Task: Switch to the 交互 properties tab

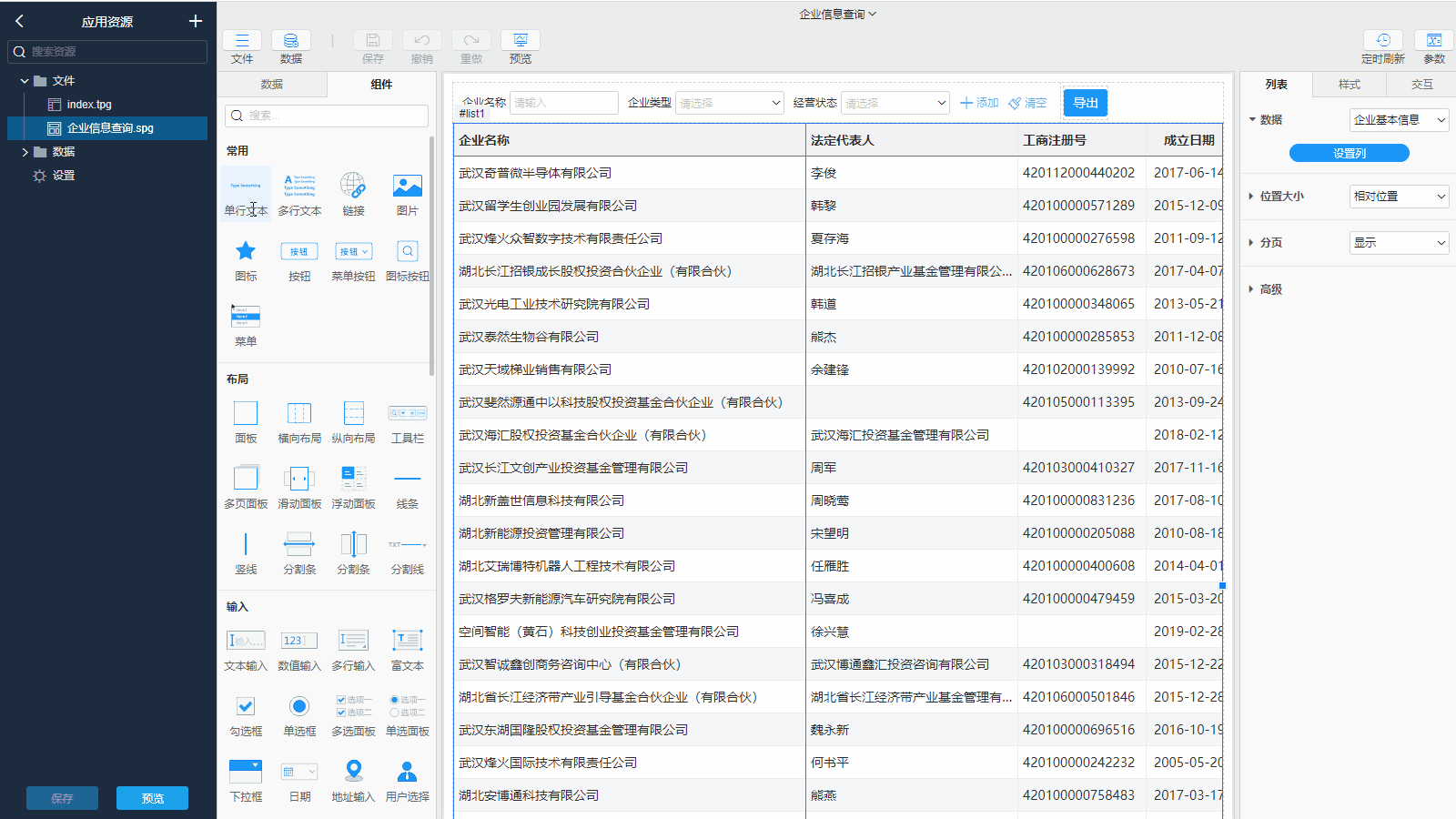Action: pos(1421,85)
